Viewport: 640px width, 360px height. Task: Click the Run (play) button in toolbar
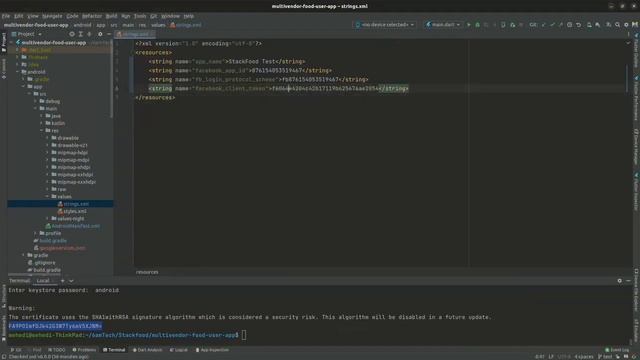pyautogui.click(x=469, y=25)
